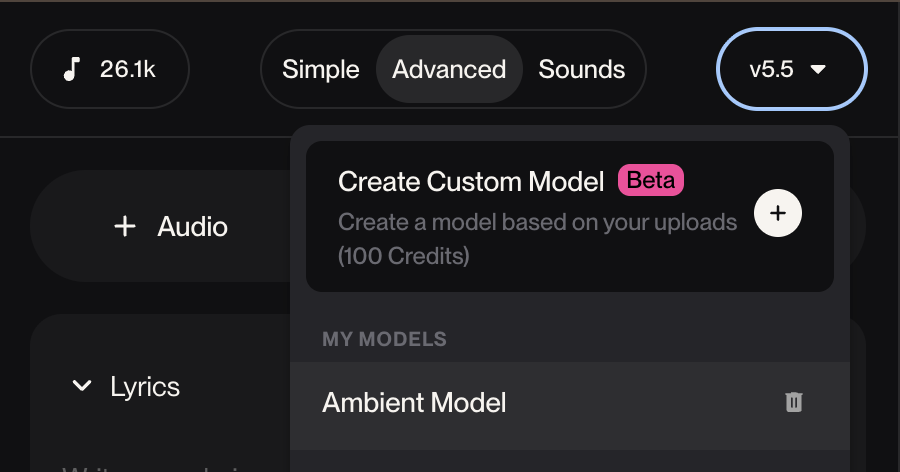Click the music note credits icon
The width and height of the screenshot is (900, 472).
click(x=72, y=70)
